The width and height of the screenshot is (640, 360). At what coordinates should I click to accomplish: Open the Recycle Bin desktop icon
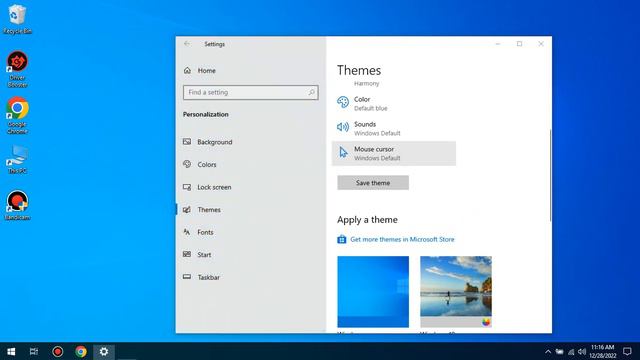[17, 19]
